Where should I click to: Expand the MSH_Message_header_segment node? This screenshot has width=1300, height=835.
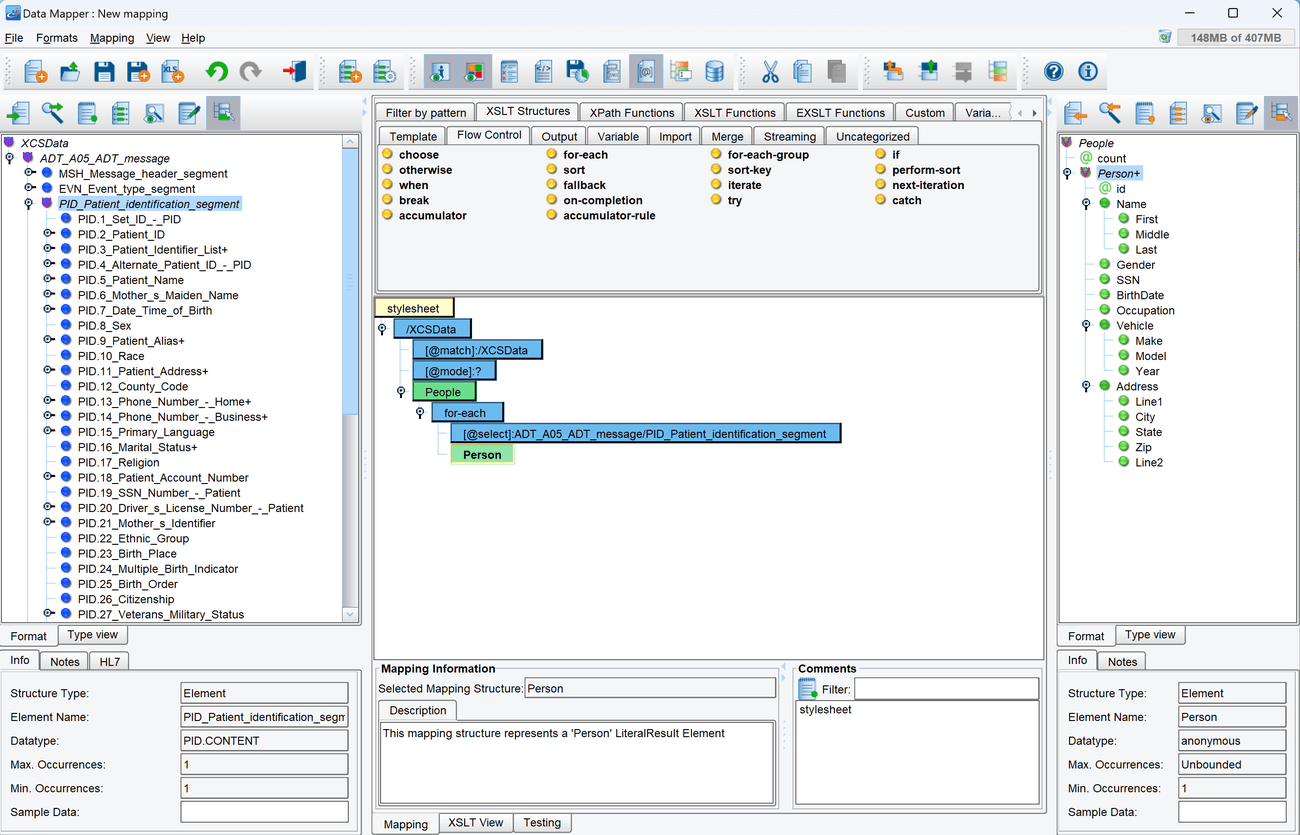point(30,173)
